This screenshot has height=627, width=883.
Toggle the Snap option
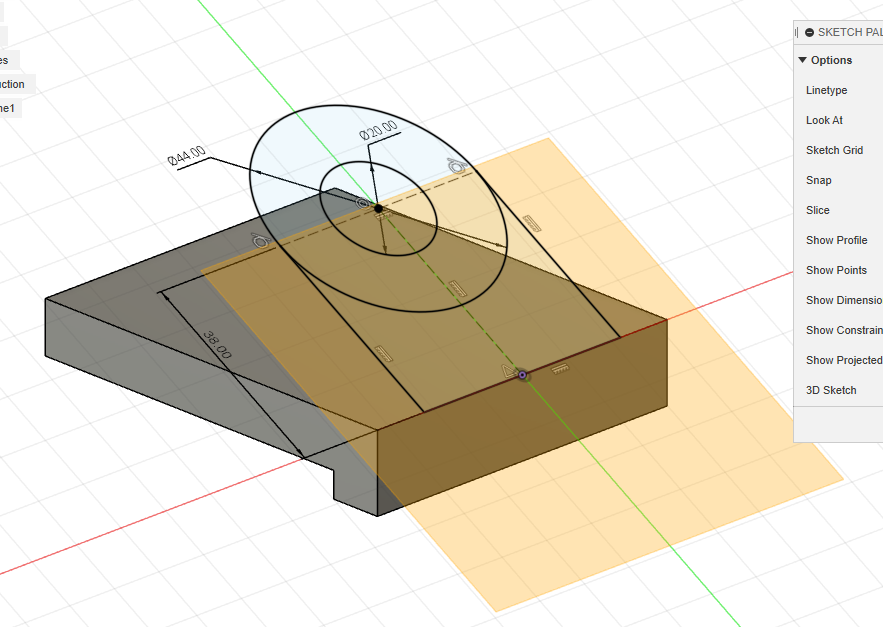(x=818, y=180)
